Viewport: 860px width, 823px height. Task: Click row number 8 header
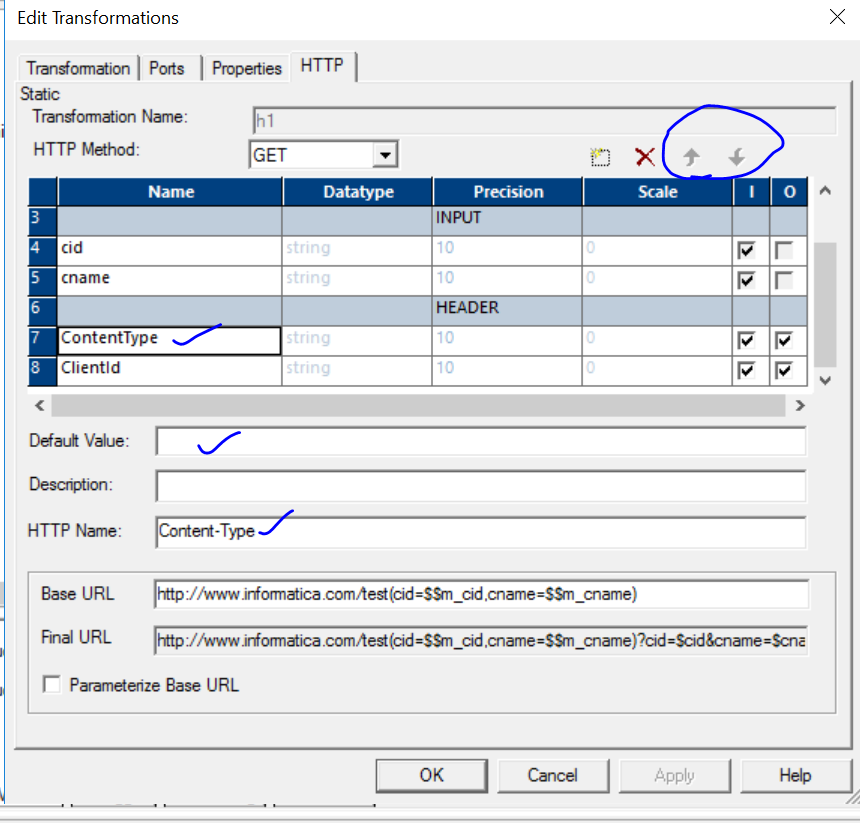click(x=42, y=371)
